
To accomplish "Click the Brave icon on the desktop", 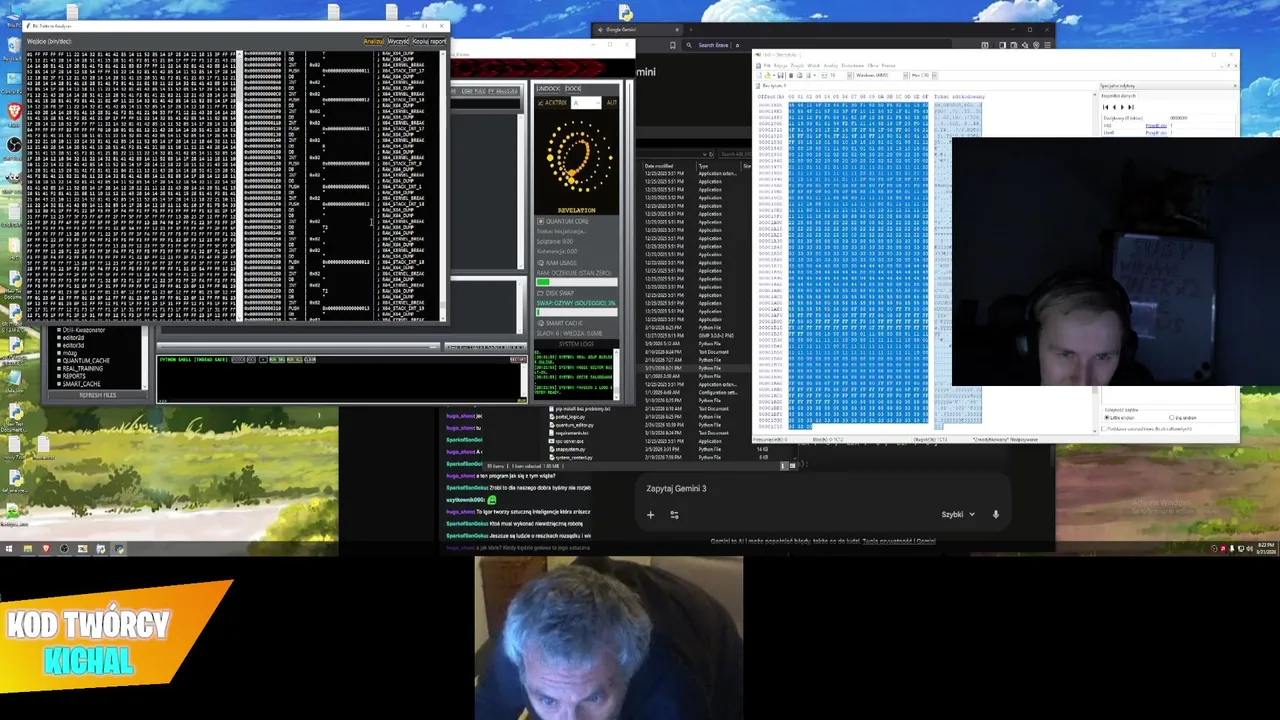I will click(15, 113).
